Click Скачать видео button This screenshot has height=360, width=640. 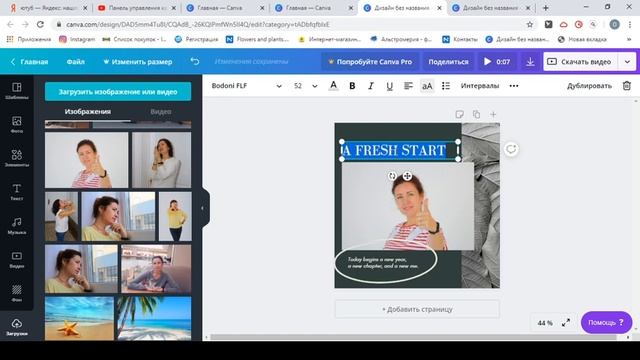click(x=581, y=62)
